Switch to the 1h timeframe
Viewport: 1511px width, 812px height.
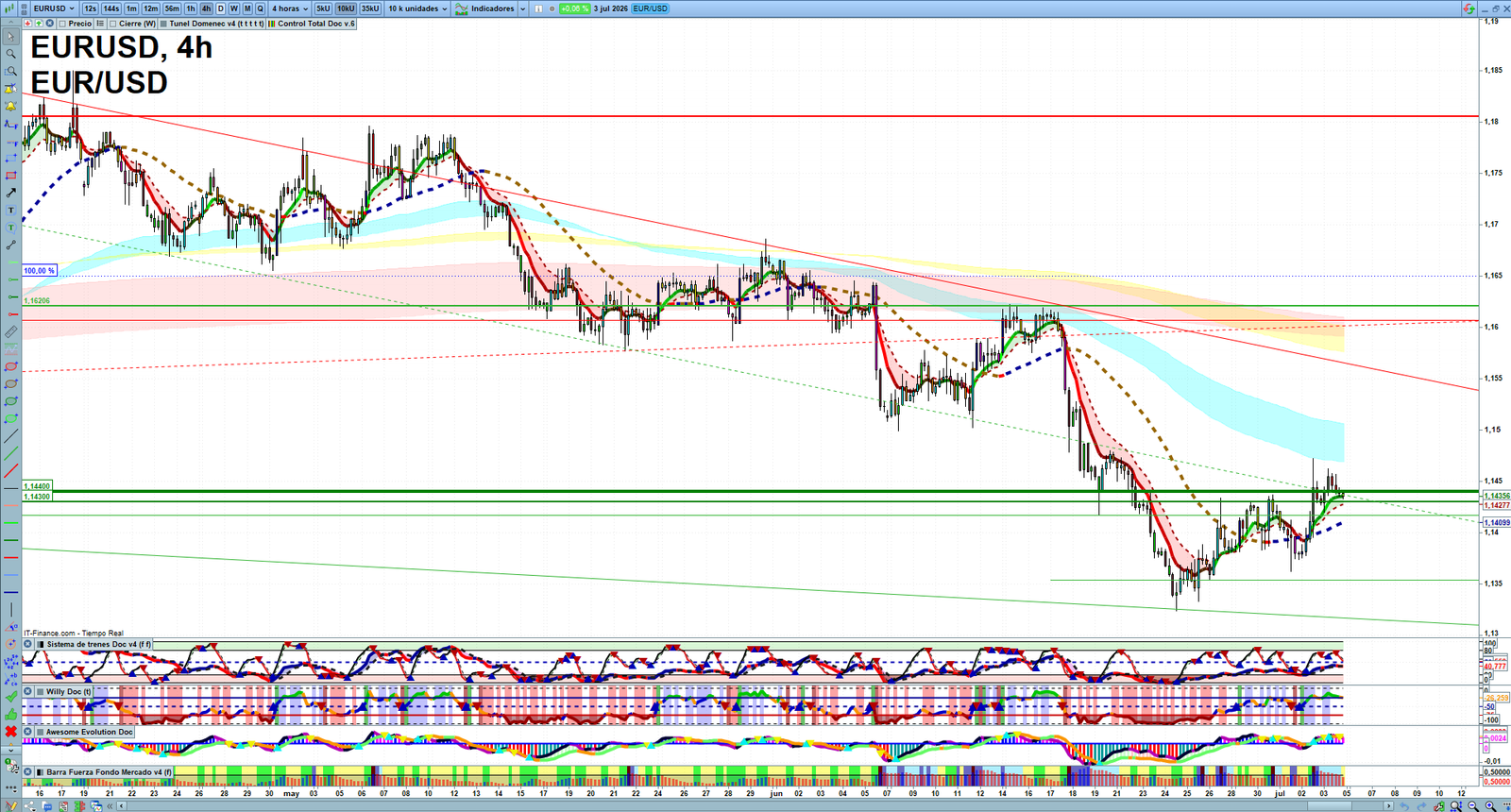pyautogui.click(x=191, y=8)
